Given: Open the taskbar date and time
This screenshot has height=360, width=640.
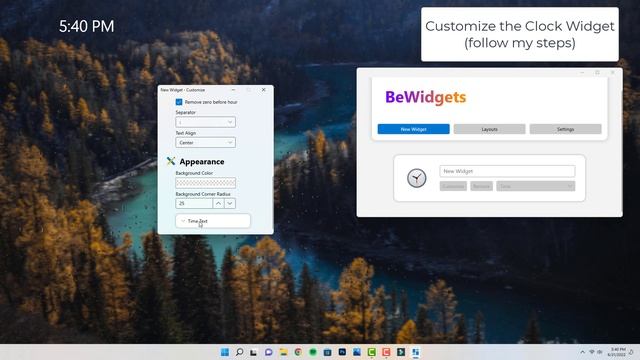Looking at the screenshot, I should tap(617, 352).
